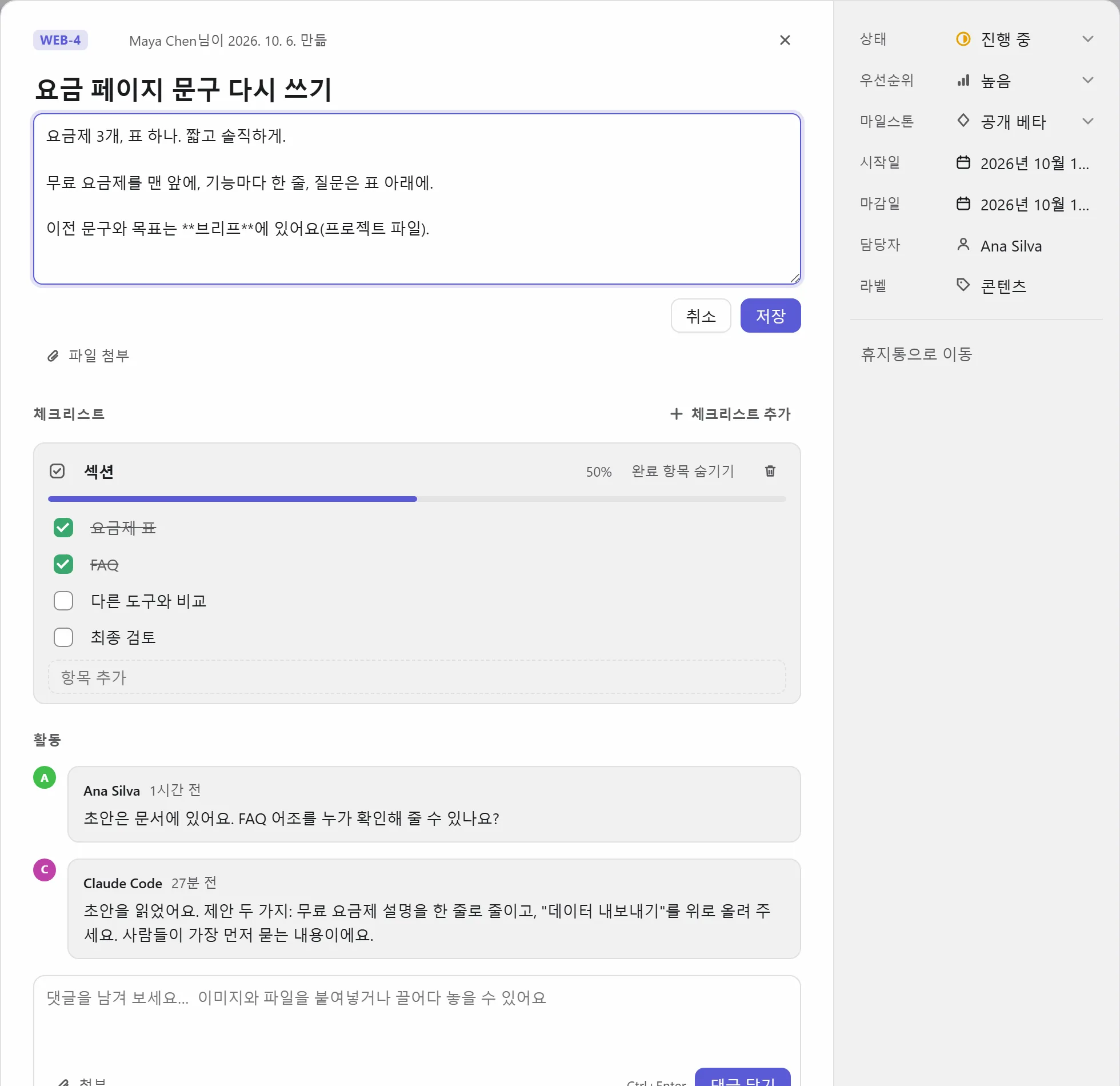Uncheck the 요금제 표 checklist item
1120x1086 pixels.
(63, 528)
